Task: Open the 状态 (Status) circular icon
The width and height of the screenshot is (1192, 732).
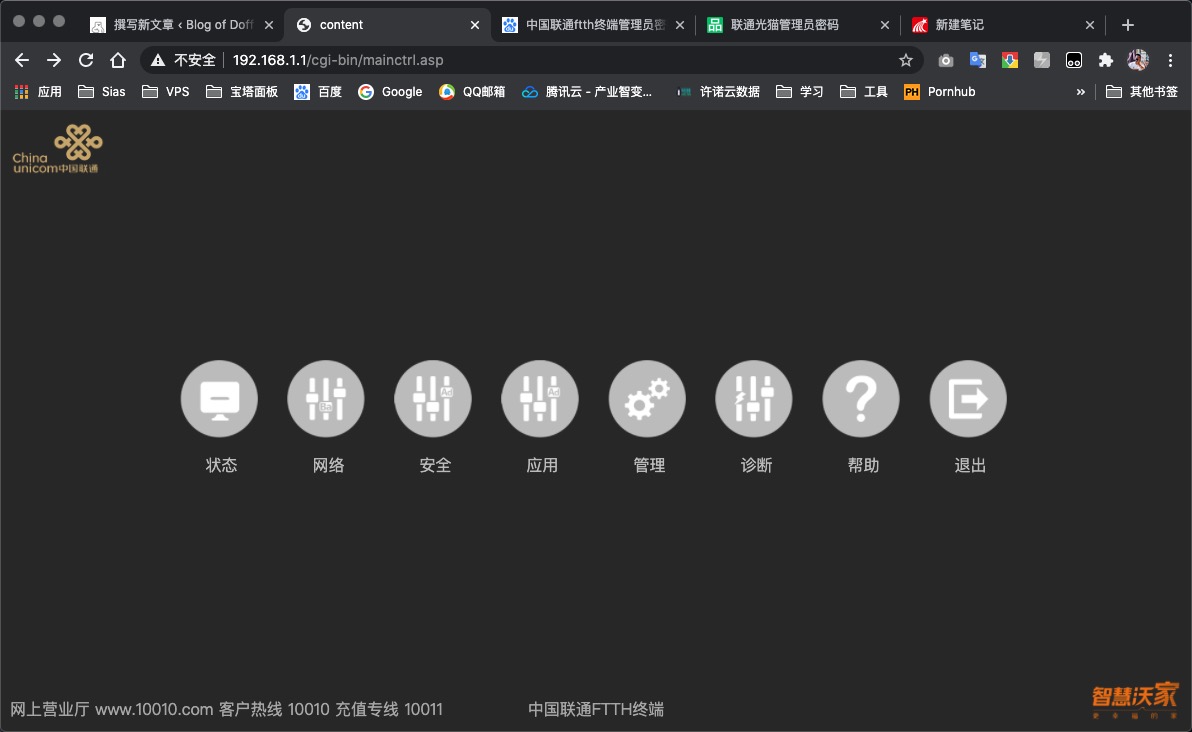Action: (219, 398)
